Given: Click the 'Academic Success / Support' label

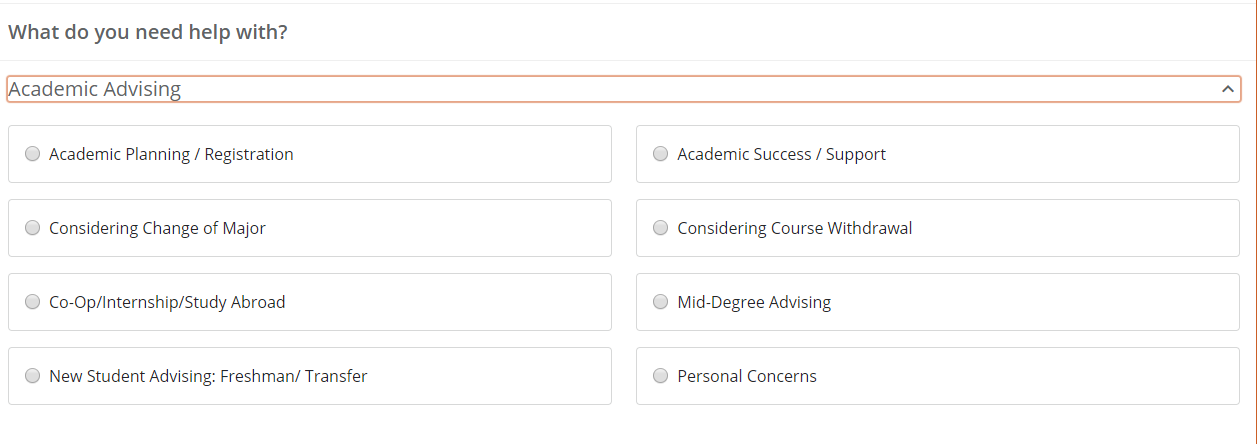Looking at the screenshot, I should pos(781,154).
